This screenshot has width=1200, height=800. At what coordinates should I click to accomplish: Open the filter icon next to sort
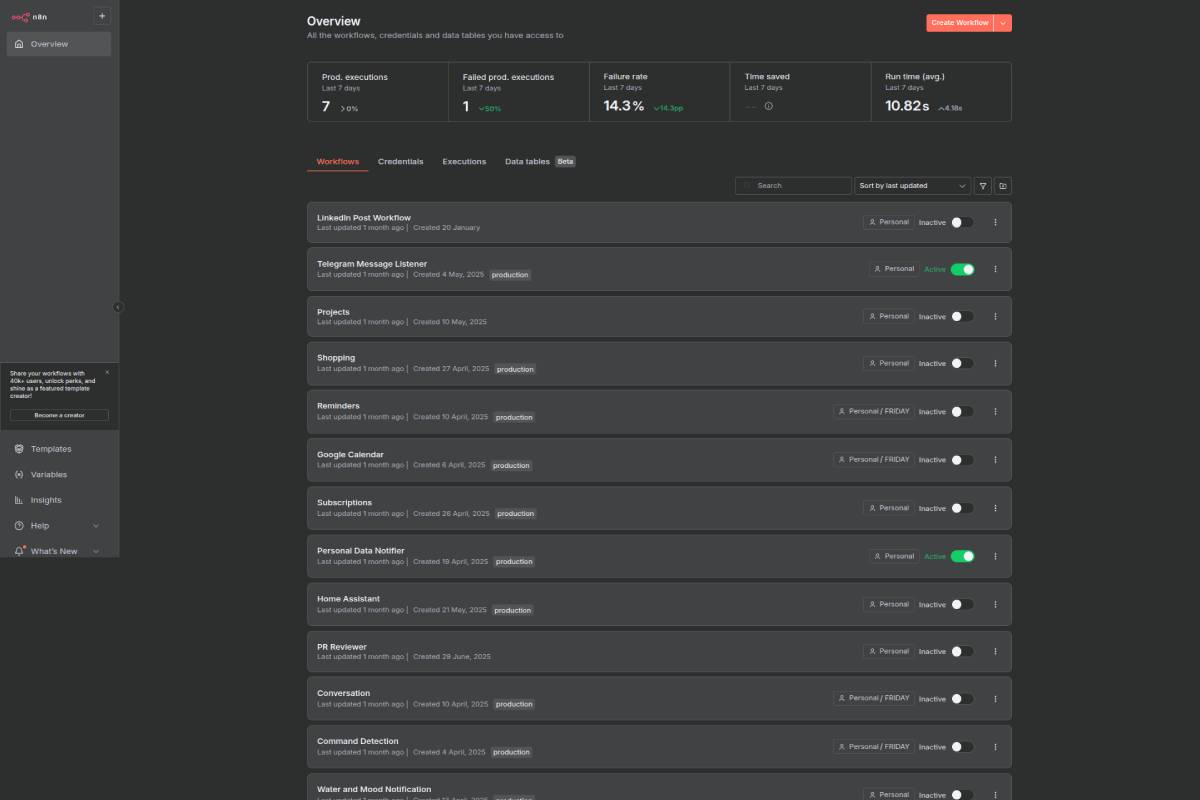tap(983, 186)
